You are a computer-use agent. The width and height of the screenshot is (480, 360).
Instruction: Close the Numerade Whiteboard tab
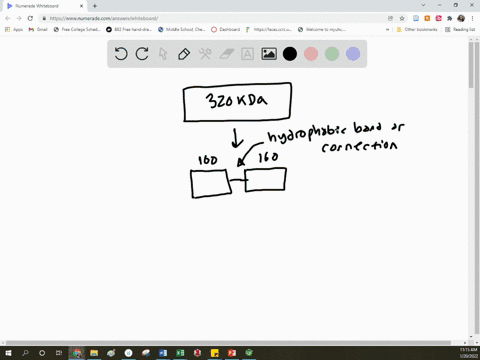[81, 6]
